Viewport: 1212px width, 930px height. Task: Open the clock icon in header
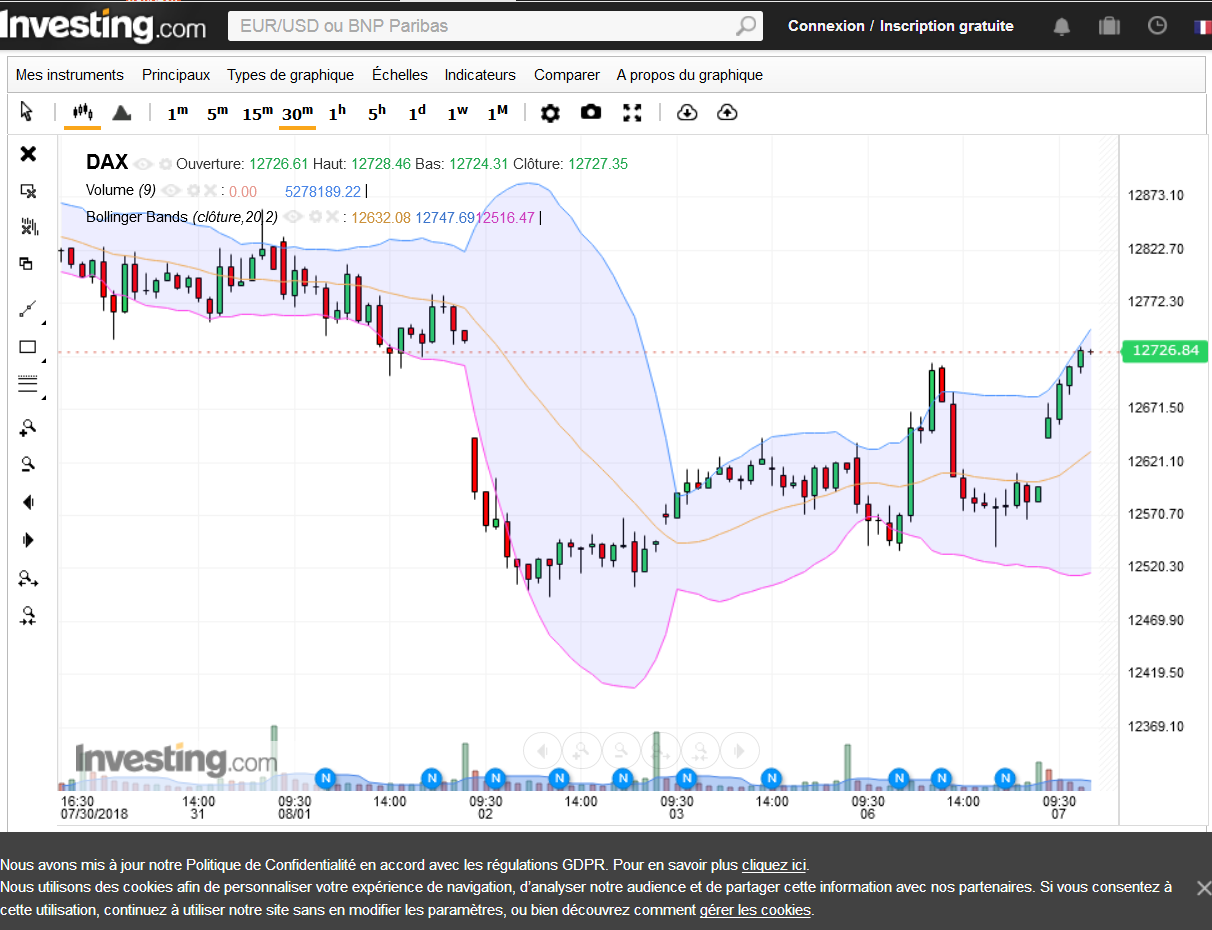pyautogui.click(x=1157, y=26)
